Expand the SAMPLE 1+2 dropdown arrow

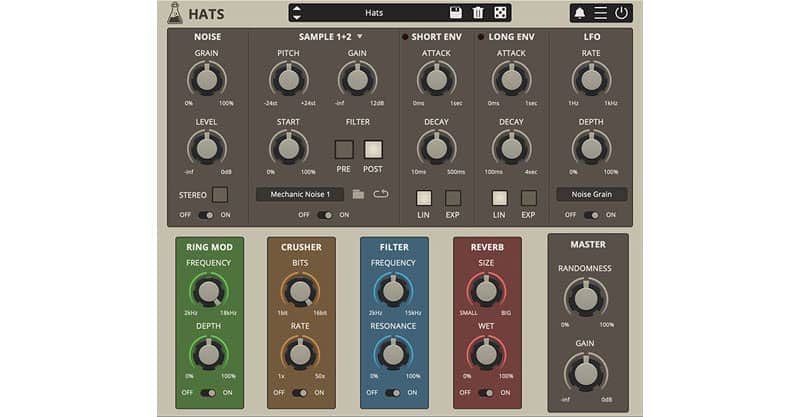[360, 37]
